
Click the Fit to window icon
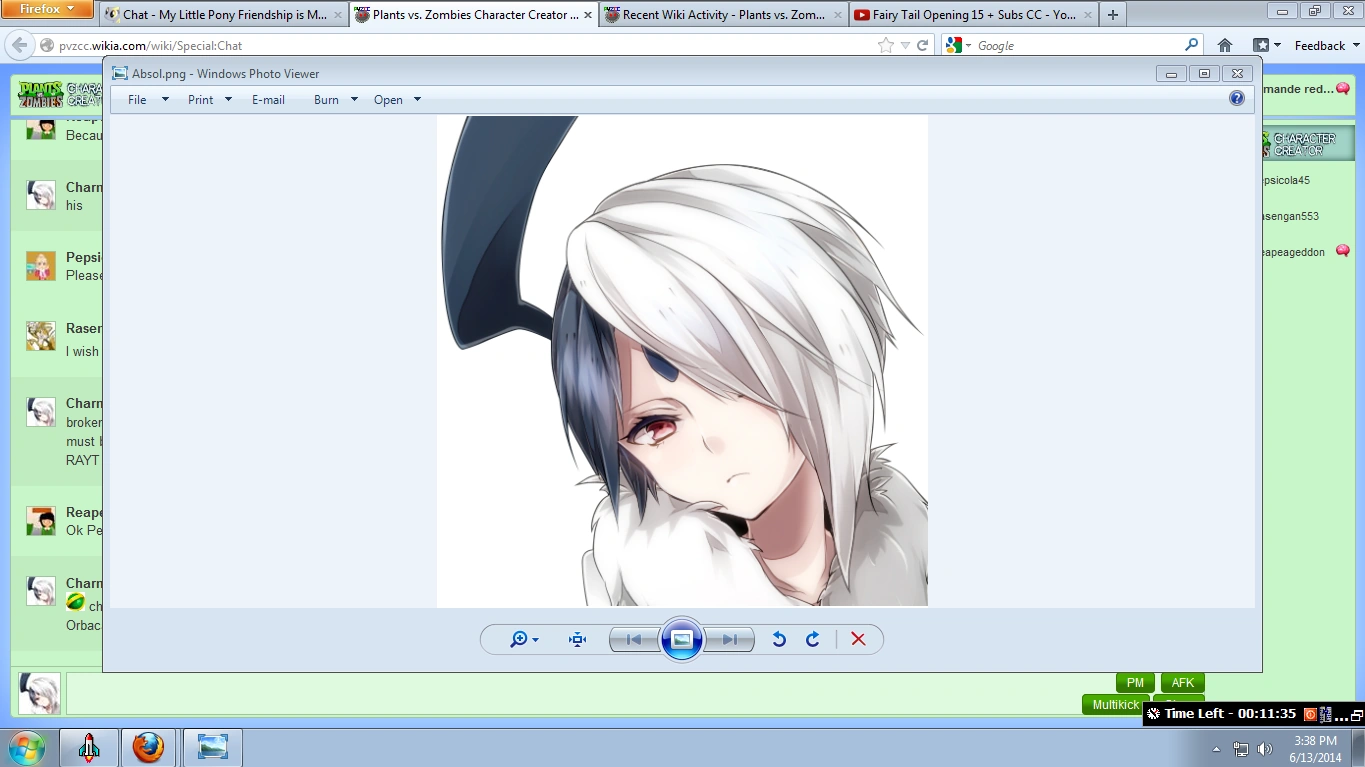(577, 639)
